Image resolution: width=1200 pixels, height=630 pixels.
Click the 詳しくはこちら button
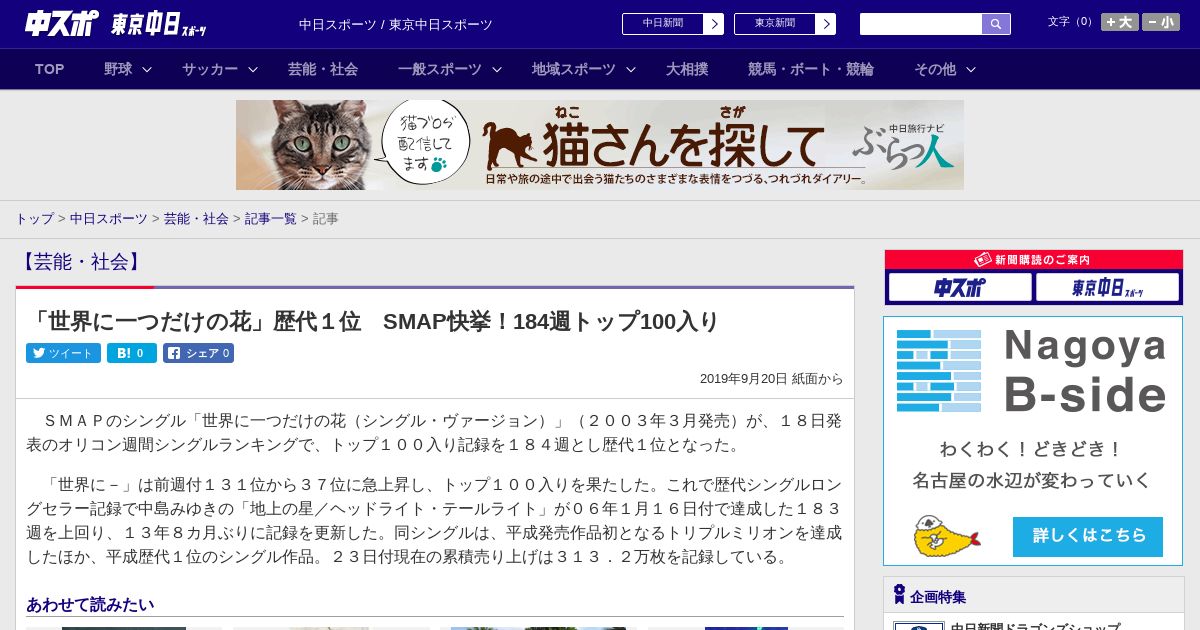click(x=1088, y=536)
